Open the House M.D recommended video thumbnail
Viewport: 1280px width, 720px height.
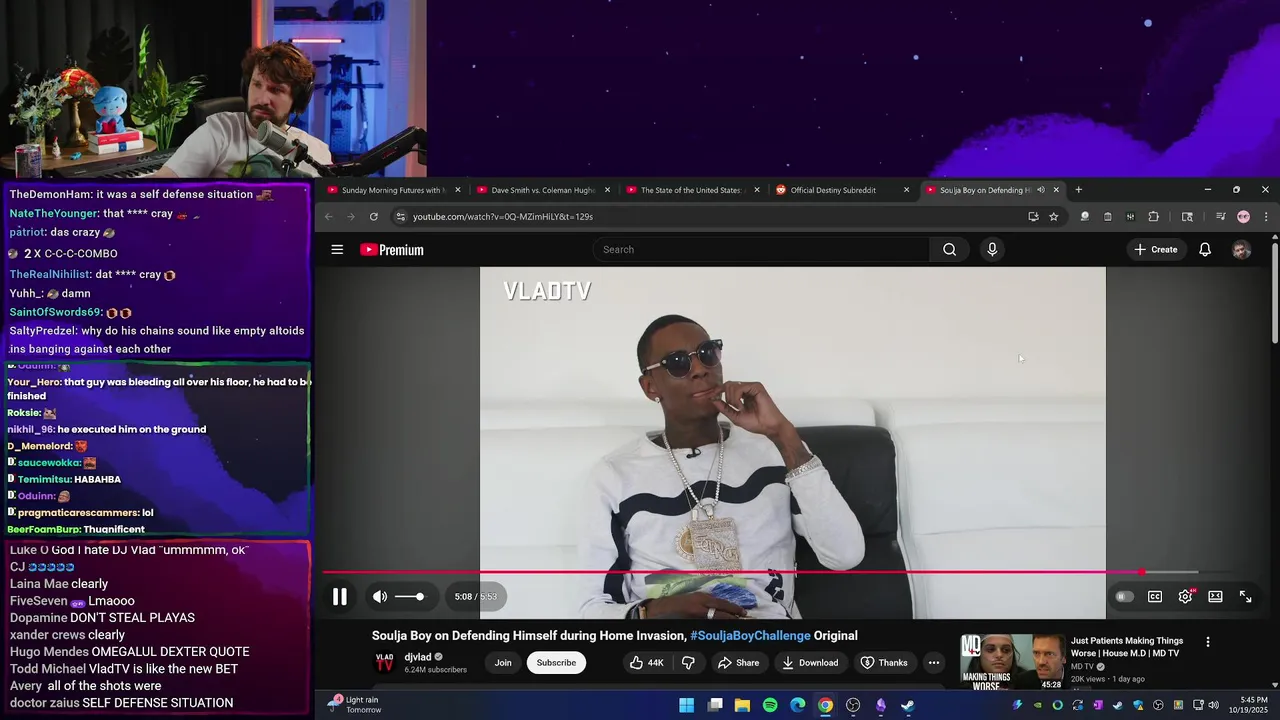pyautogui.click(x=1013, y=662)
